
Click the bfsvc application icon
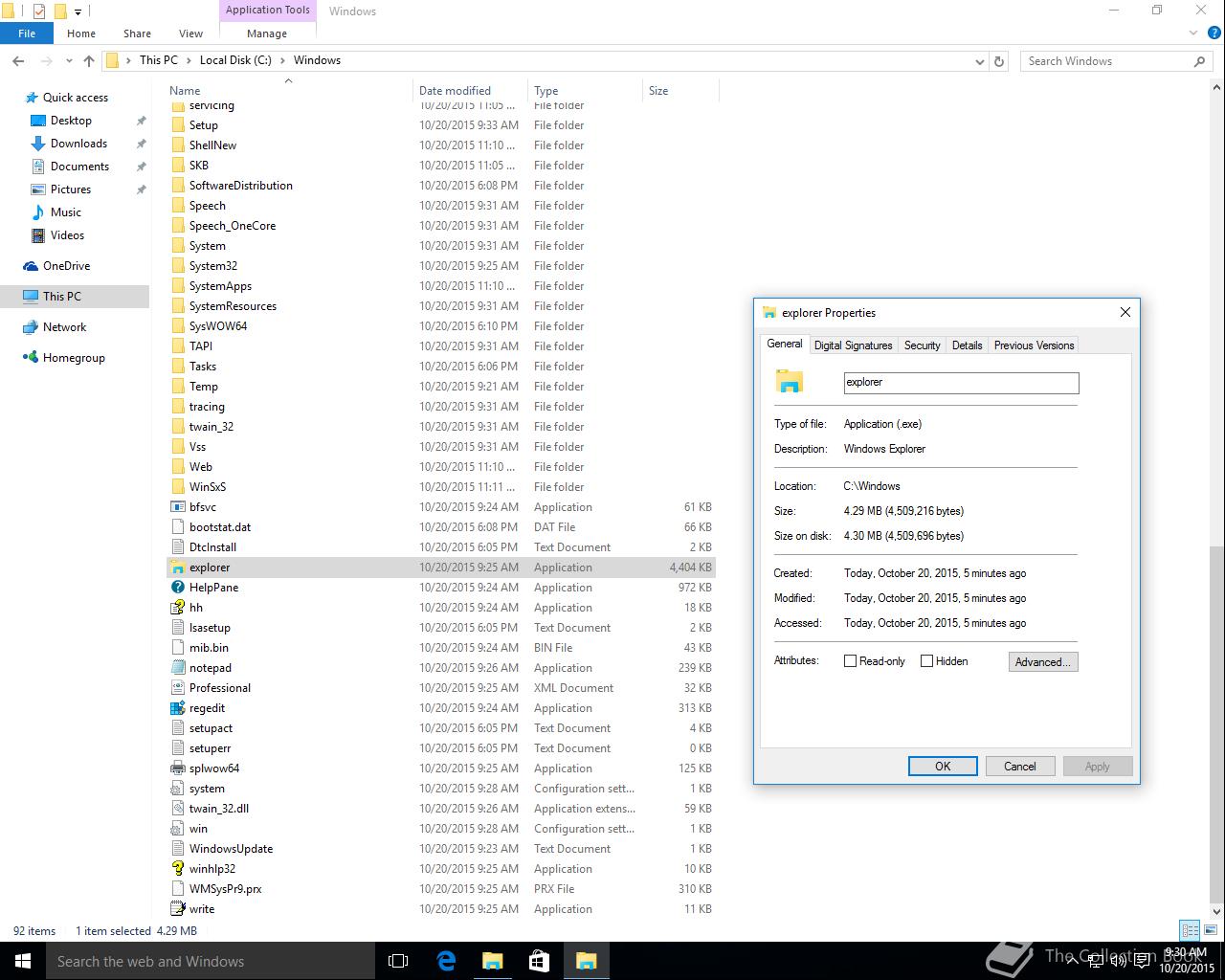click(x=177, y=507)
